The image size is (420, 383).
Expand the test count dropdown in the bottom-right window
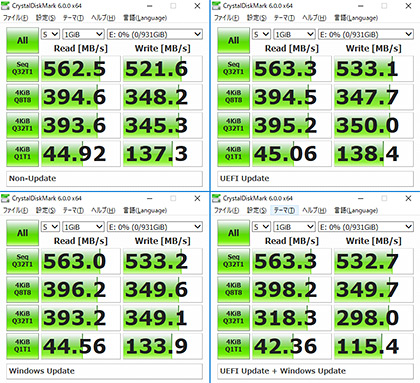pos(261,227)
